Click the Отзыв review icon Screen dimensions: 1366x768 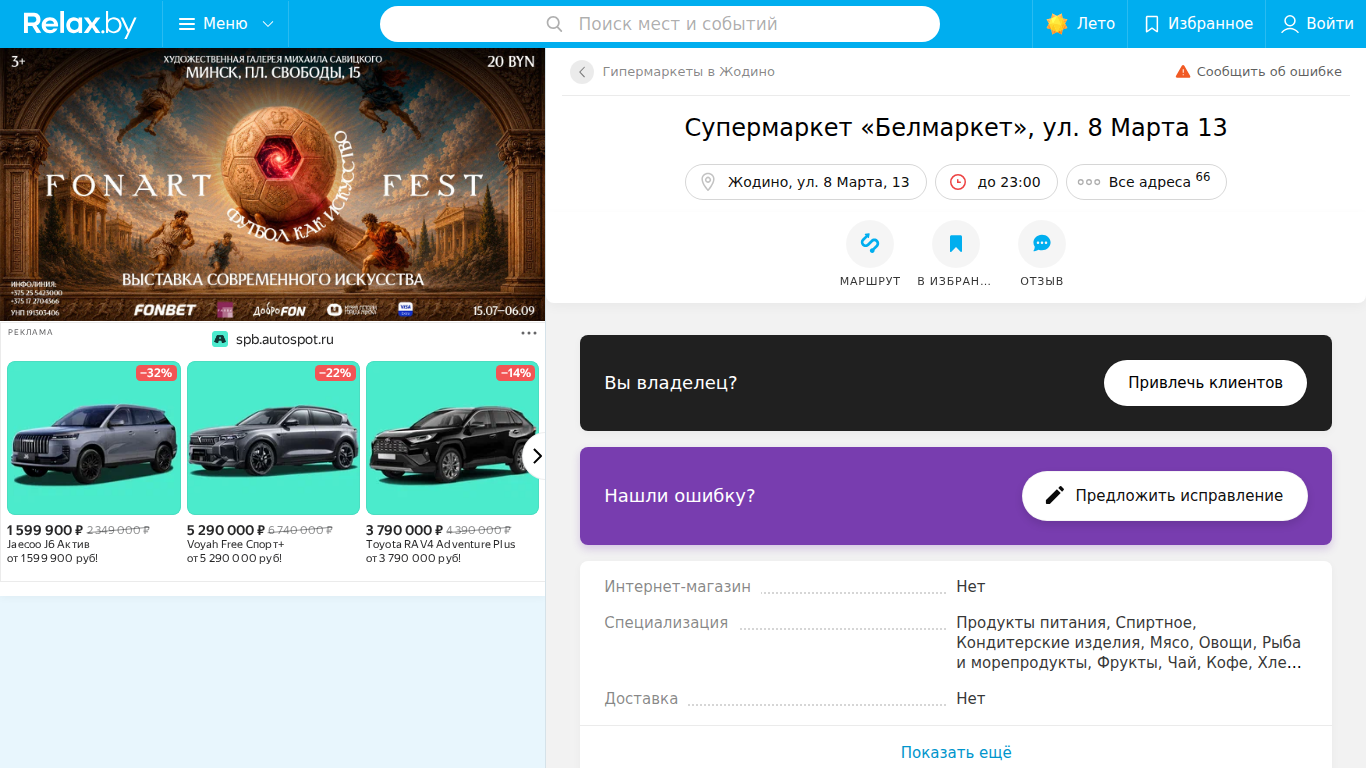coord(1042,244)
